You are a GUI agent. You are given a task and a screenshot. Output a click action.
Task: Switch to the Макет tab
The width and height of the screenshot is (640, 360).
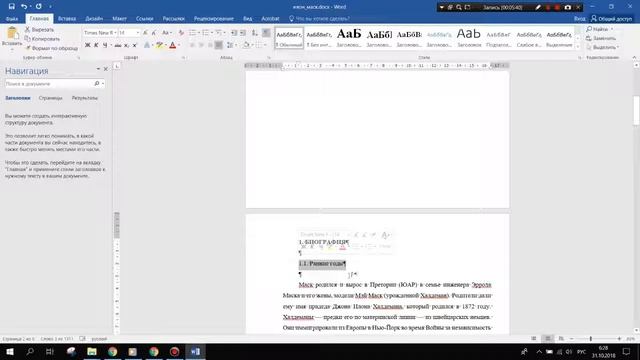pos(119,18)
